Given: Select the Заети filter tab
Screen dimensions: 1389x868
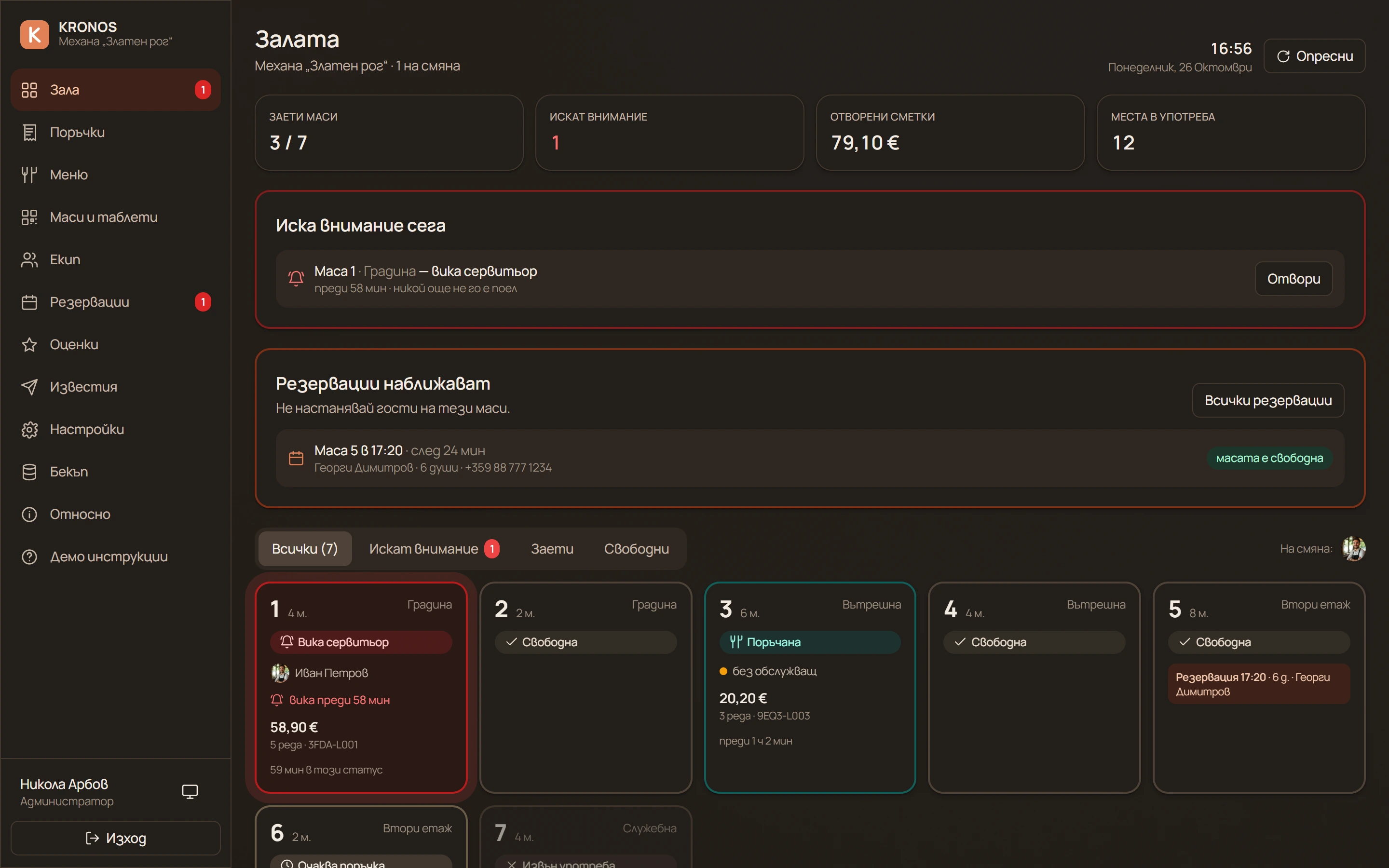Looking at the screenshot, I should [552, 549].
